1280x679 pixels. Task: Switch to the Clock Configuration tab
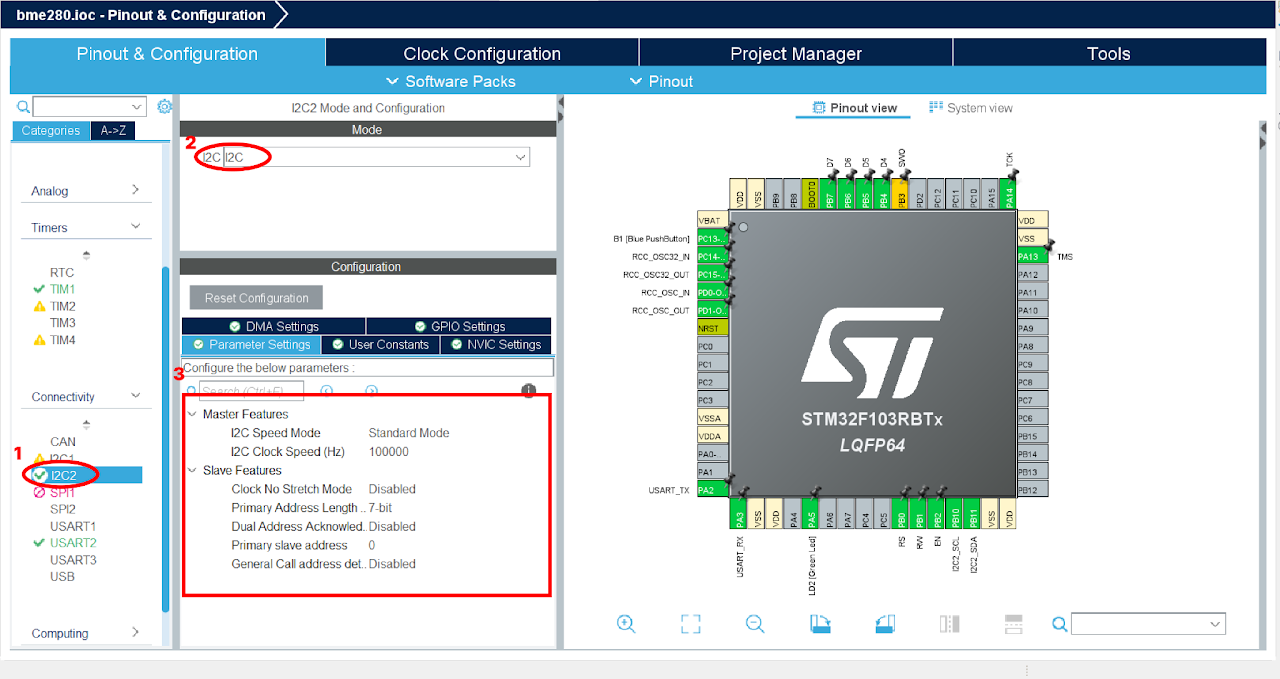pyautogui.click(x=482, y=53)
